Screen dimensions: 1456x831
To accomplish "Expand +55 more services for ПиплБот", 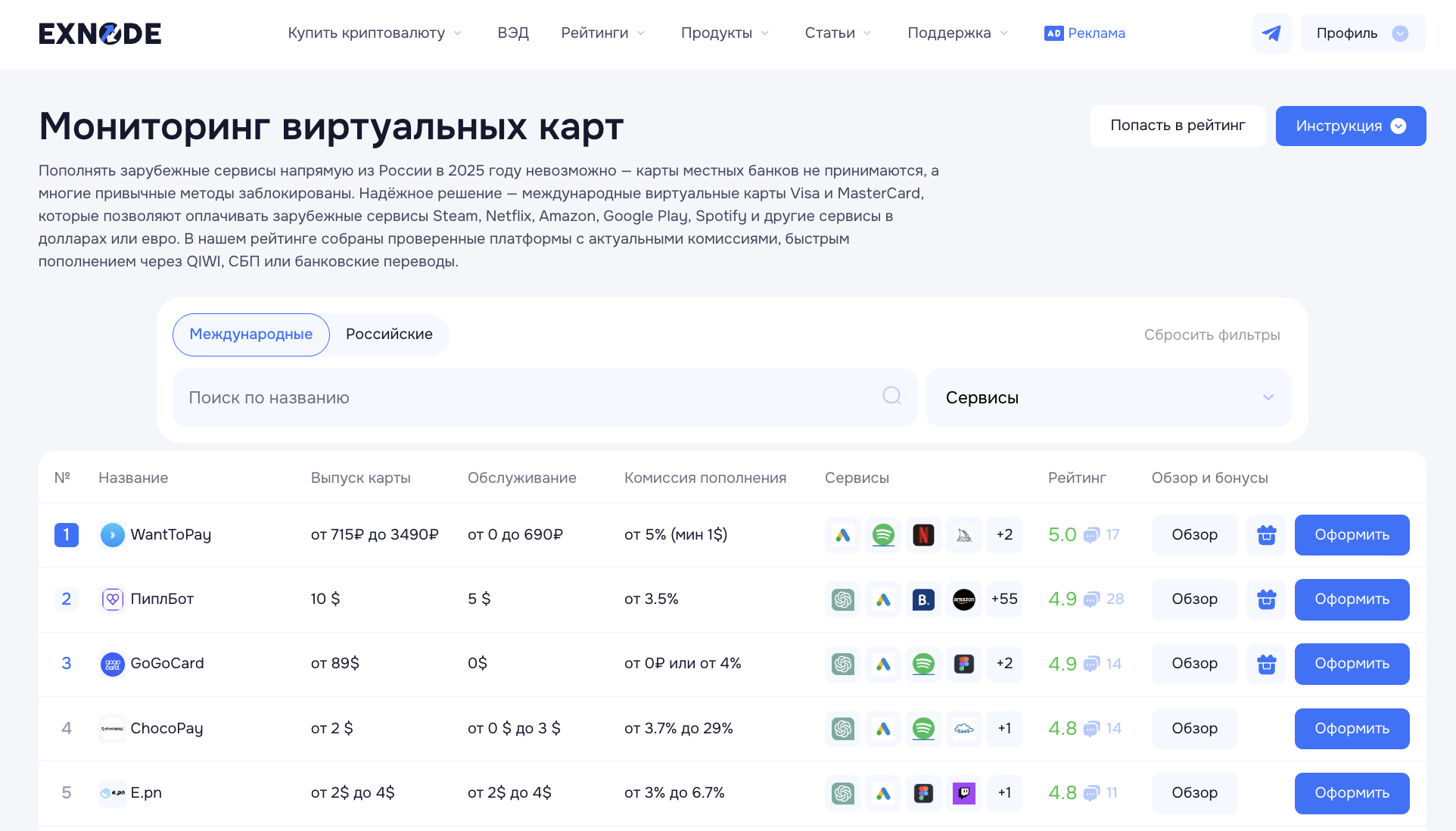I will coord(1003,599).
